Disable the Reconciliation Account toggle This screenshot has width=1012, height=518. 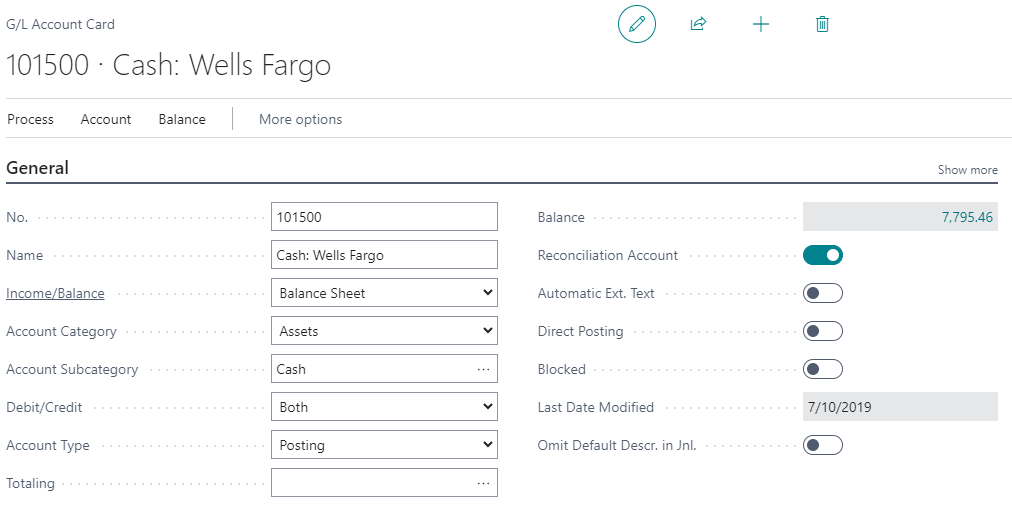pos(822,255)
